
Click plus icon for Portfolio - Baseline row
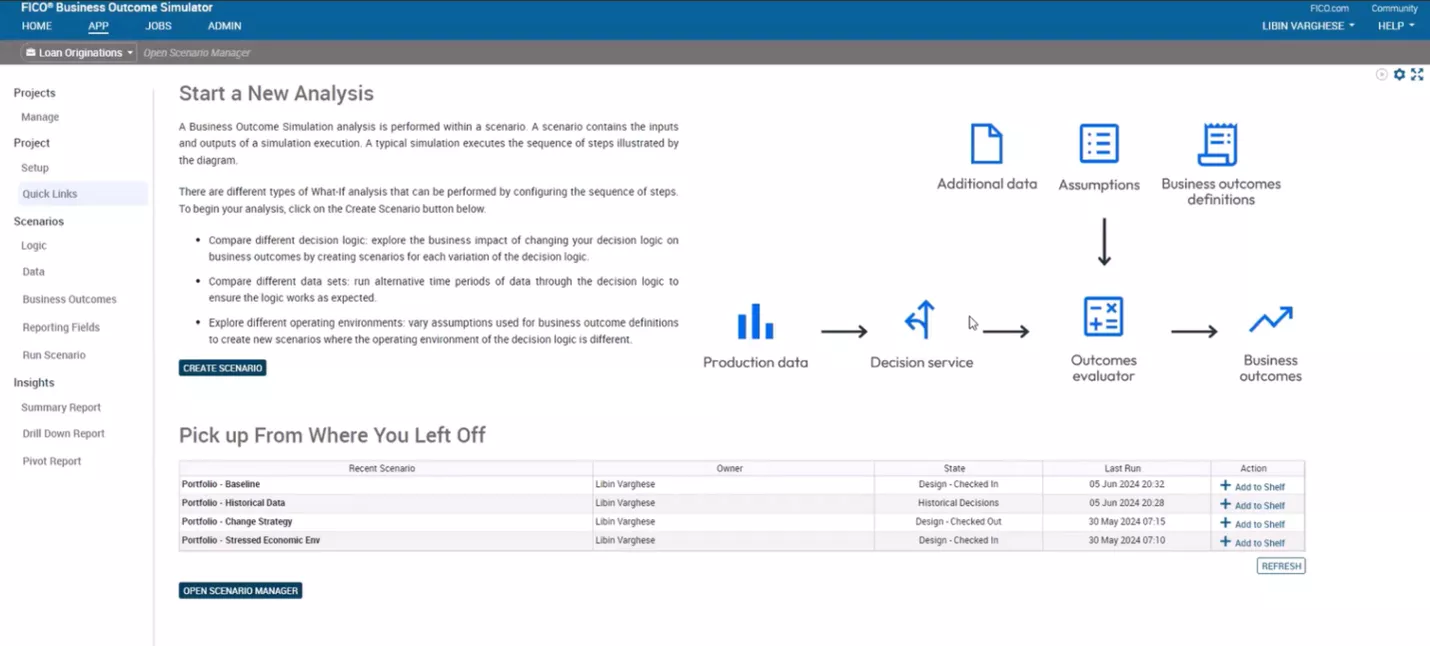tap(1225, 485)
